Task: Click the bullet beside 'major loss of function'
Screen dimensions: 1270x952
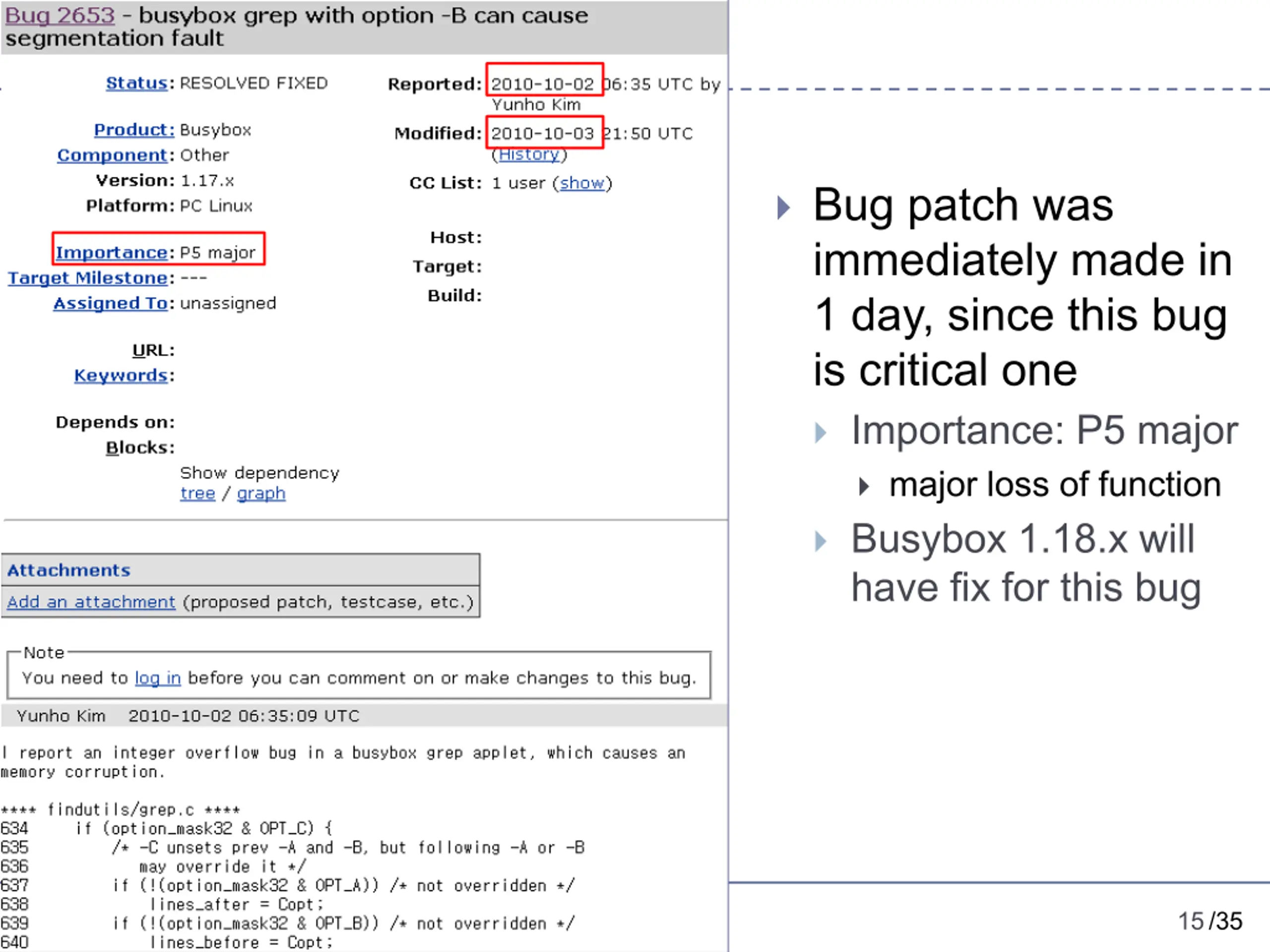Action: point(864,486)
